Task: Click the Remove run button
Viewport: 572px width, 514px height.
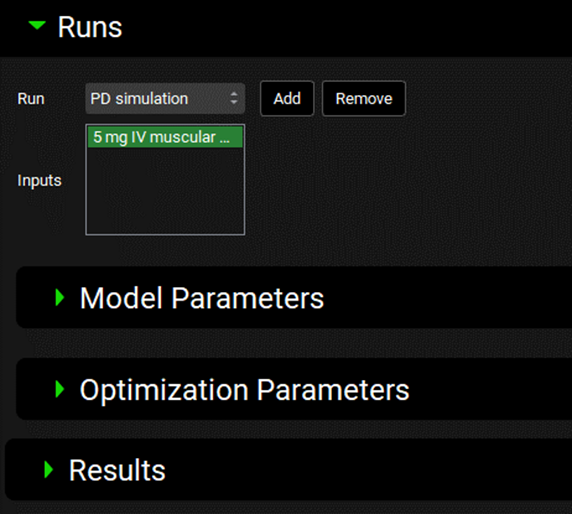Action: coord(364,98)
